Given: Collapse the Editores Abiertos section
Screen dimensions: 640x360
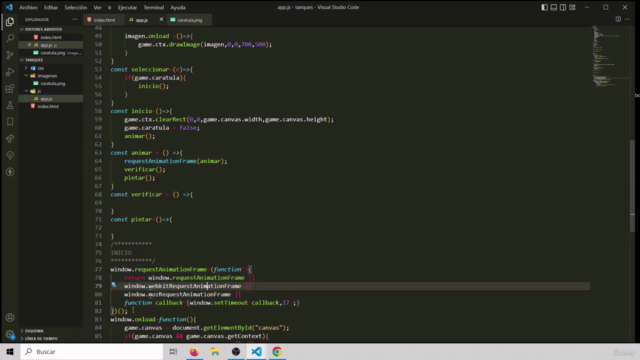Looking at the screenshot, I should pos(44,29).
